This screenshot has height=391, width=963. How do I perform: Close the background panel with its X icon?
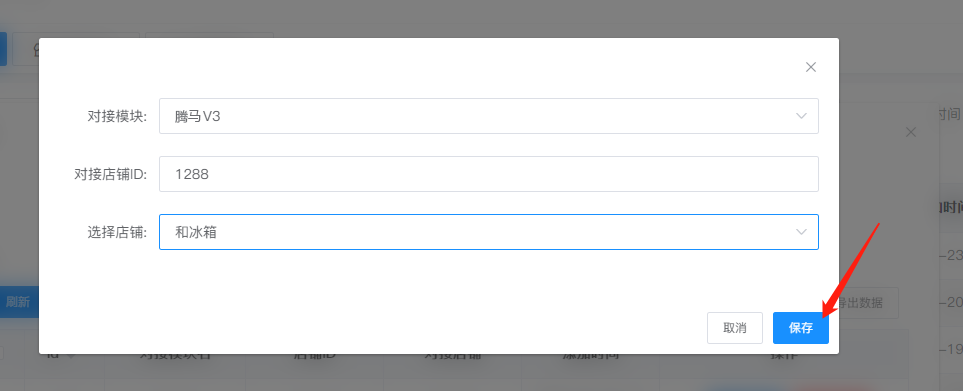[x=911, y=132]
